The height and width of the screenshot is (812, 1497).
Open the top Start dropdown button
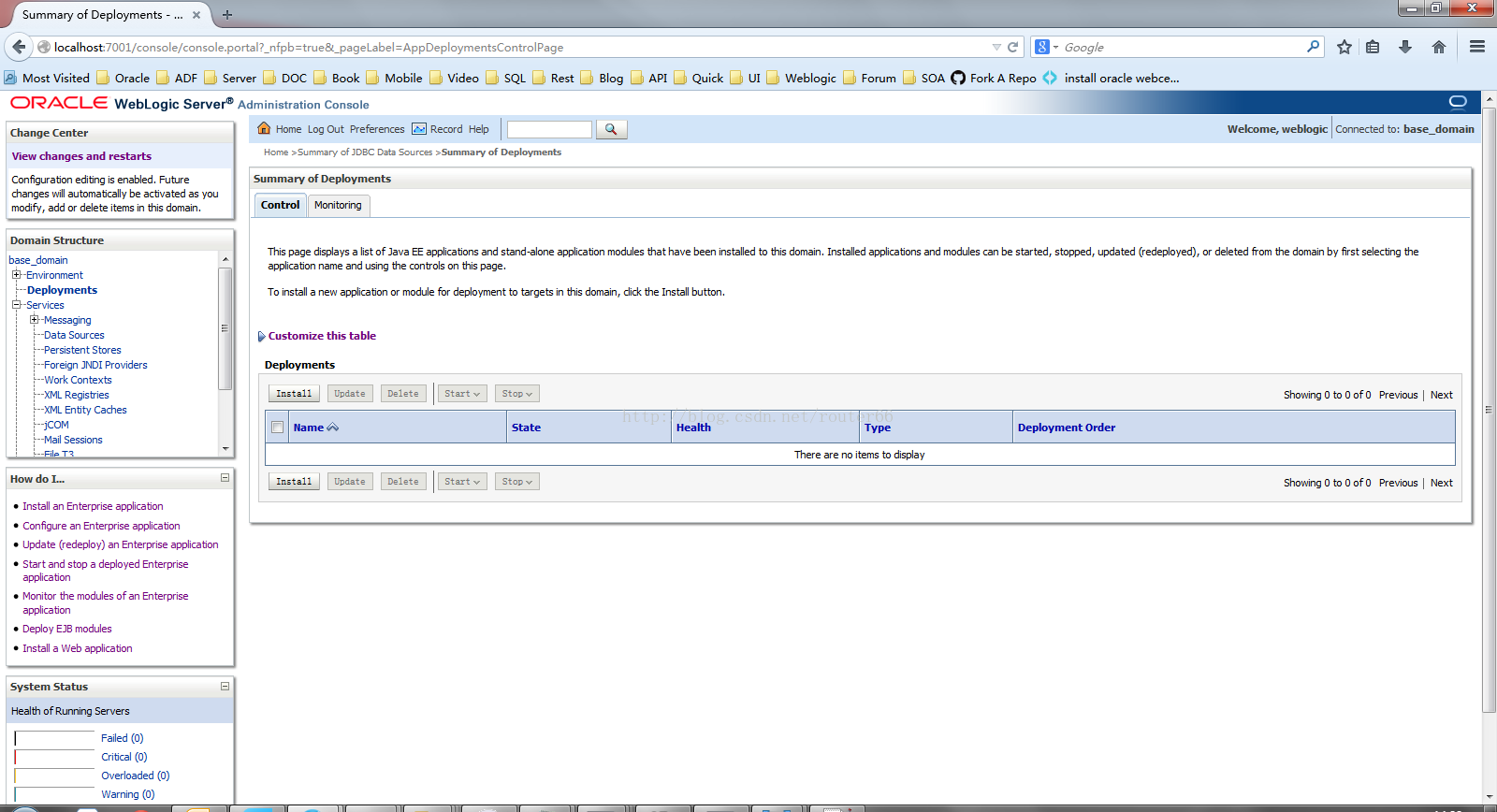click(462, 394)
